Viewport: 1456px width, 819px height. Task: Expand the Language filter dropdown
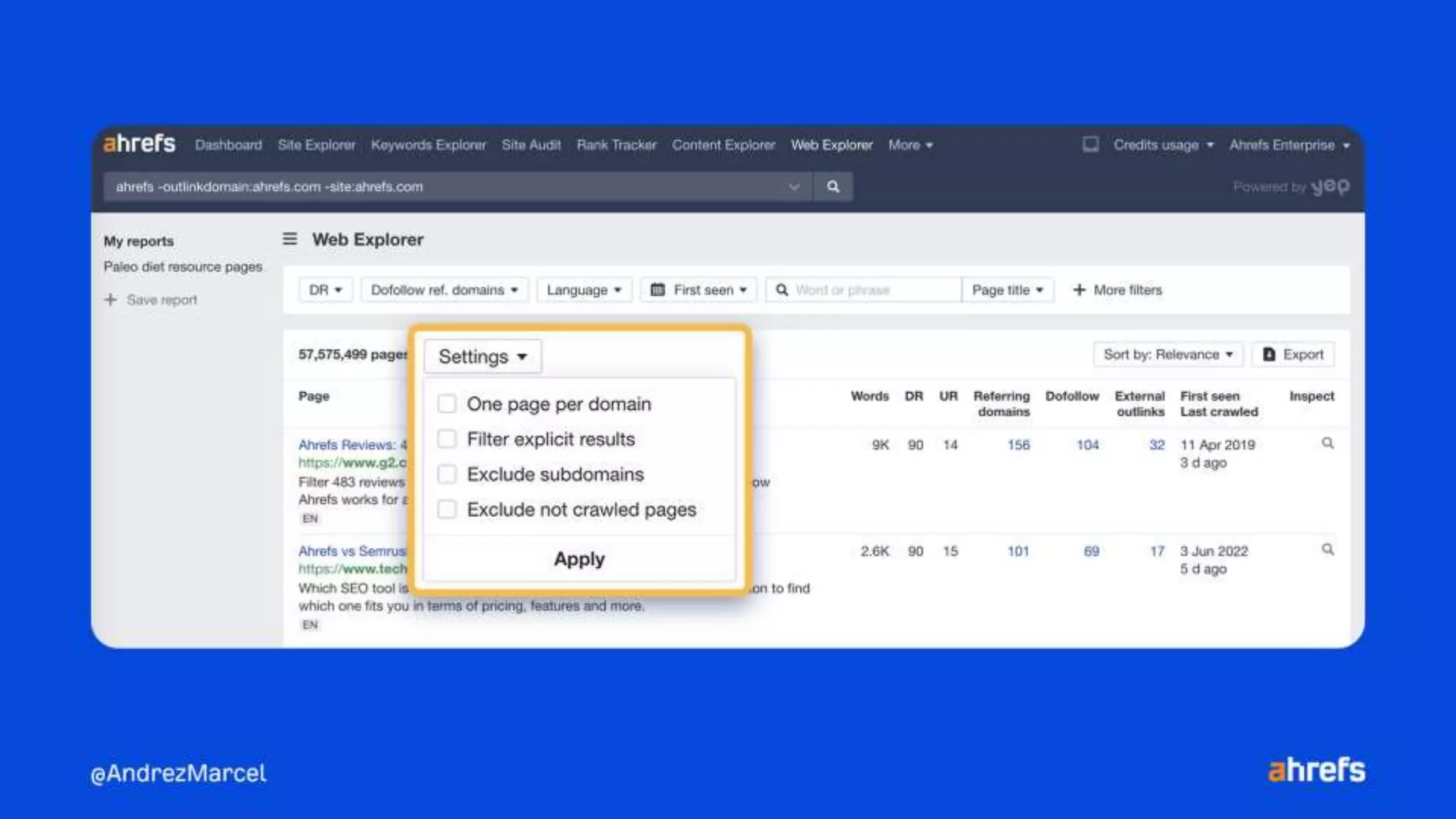point(584,290)
